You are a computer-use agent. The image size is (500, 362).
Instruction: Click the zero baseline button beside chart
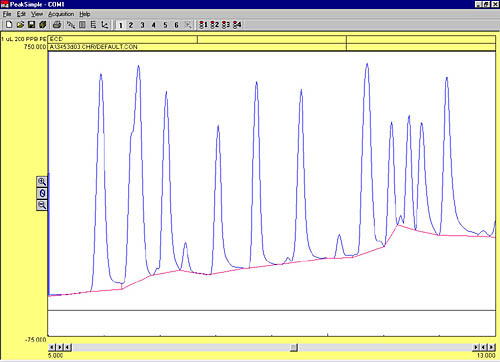(x=42, y=193)
